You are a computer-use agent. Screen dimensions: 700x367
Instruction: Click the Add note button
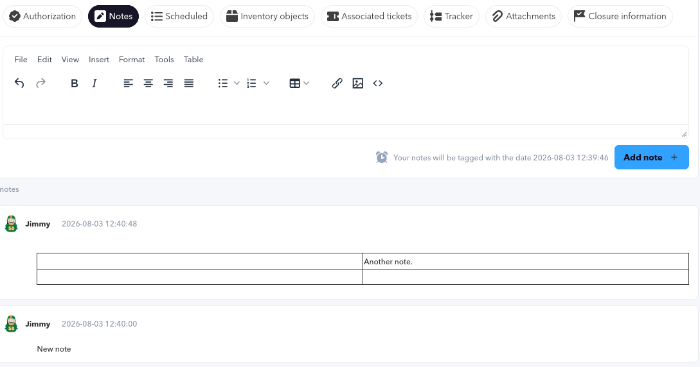[x=651, y=157]
